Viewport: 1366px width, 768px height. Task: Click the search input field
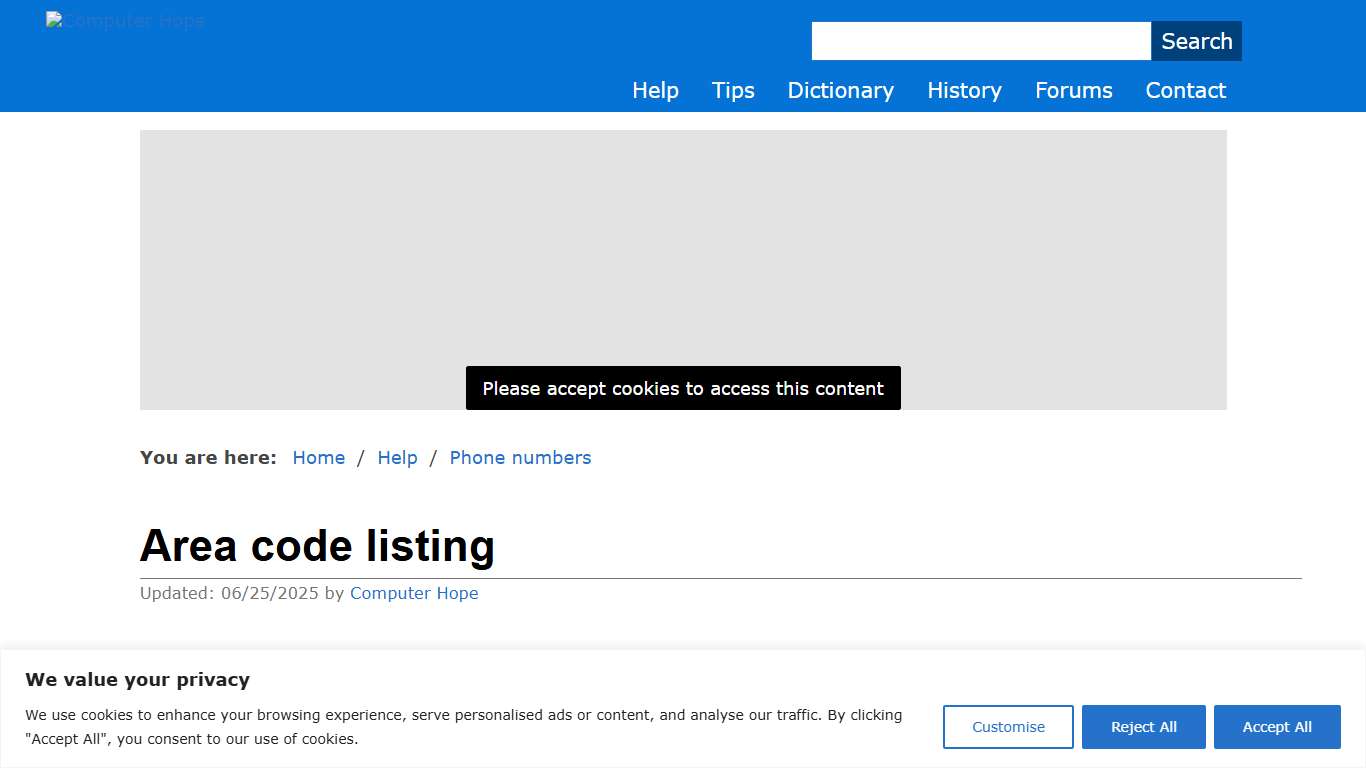[980, 41]
